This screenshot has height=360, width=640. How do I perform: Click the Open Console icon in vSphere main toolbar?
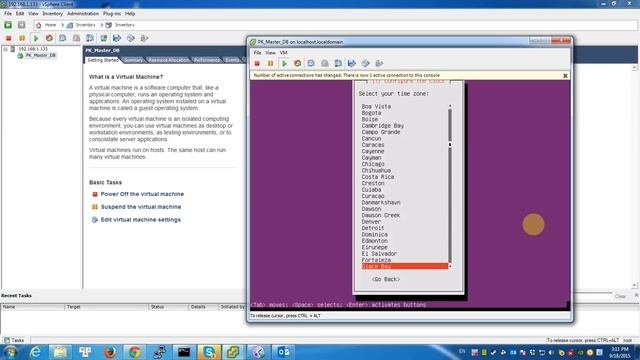(104, 38)
